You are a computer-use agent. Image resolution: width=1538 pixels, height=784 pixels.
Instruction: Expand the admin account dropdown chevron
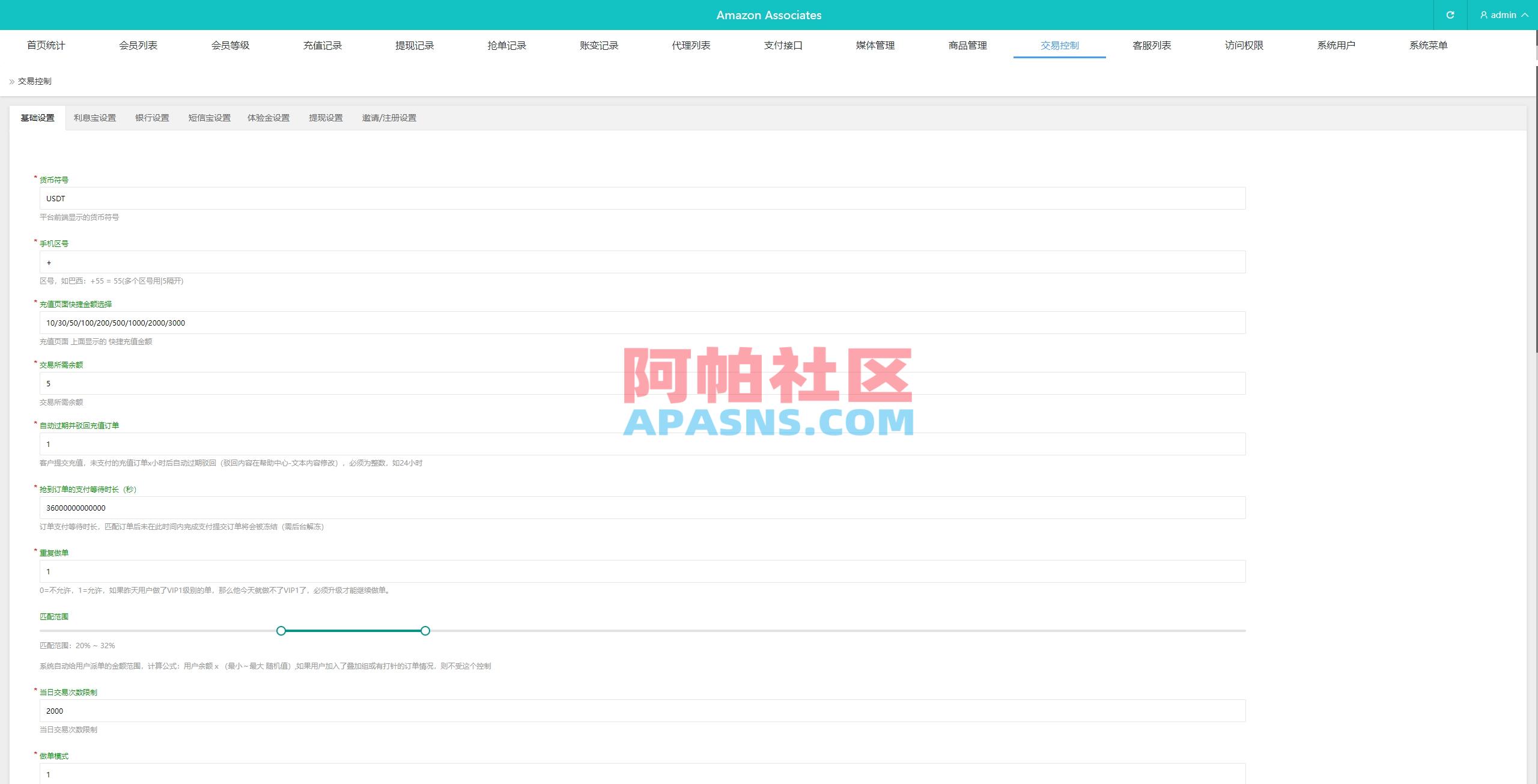pos(1527,15)
